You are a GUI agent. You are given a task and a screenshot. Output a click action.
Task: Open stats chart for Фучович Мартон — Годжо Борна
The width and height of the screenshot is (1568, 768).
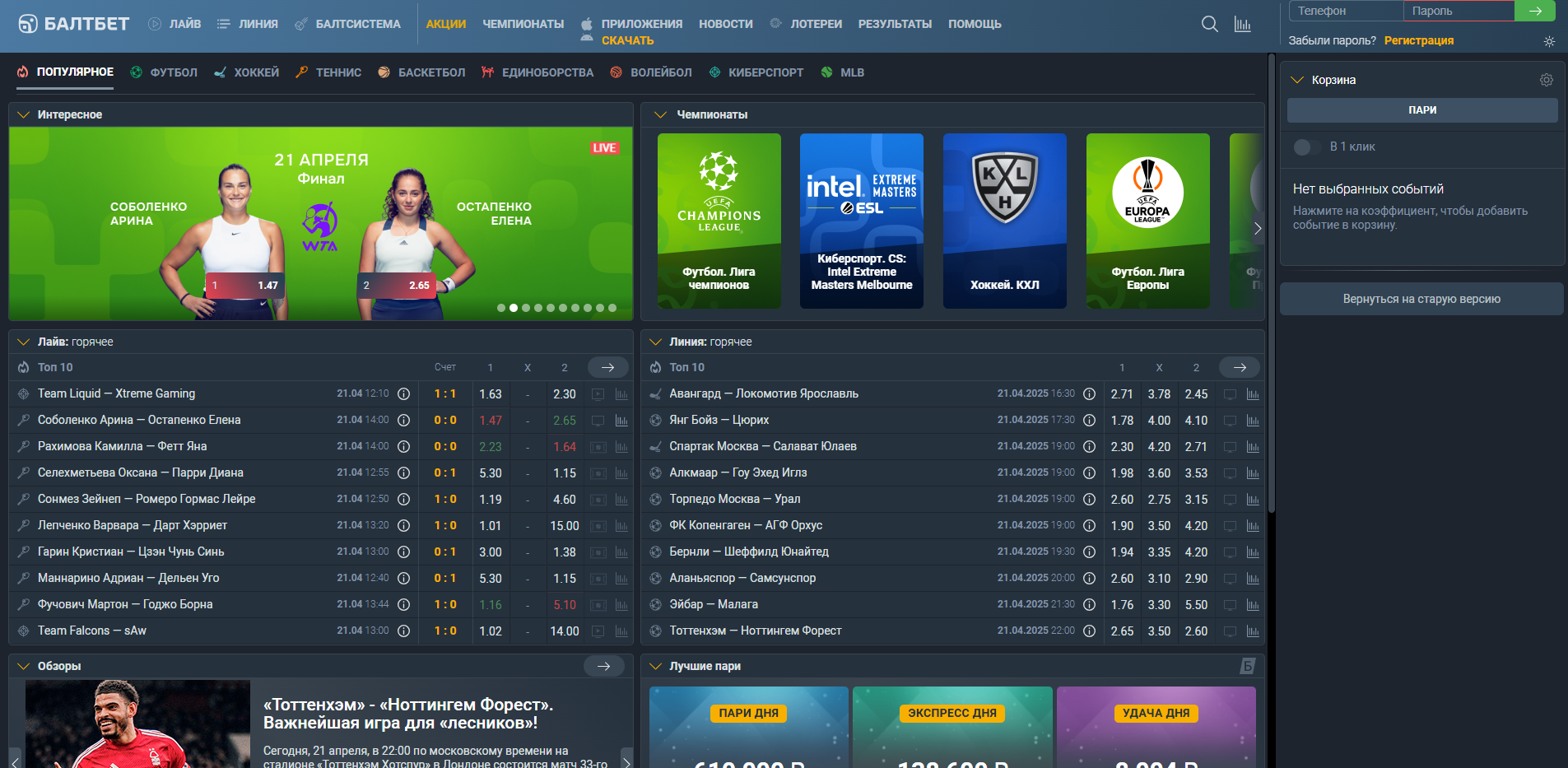tap(621, 605)
